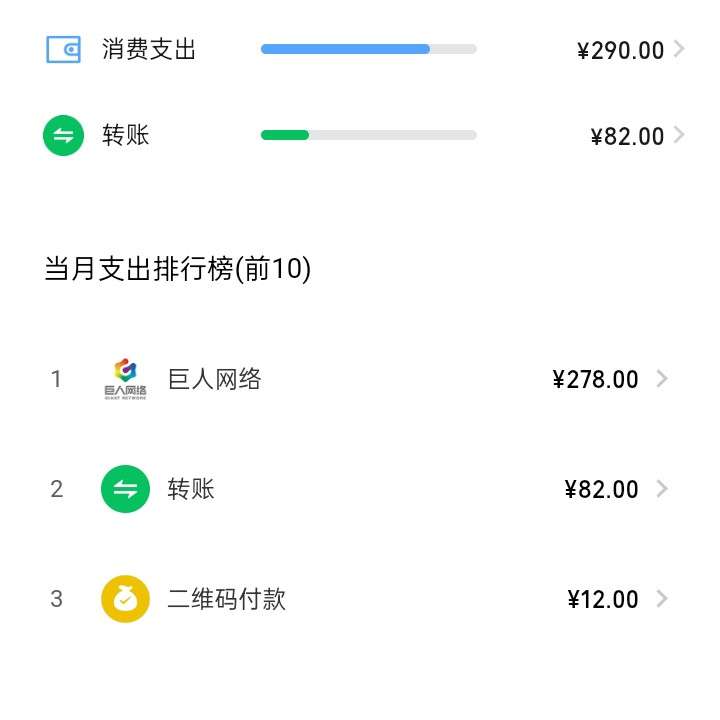The height and width of the screenshot is (720, 720).
Task: Click the yellow money bag 二维码付款 icon
Action: pos(125,599)
